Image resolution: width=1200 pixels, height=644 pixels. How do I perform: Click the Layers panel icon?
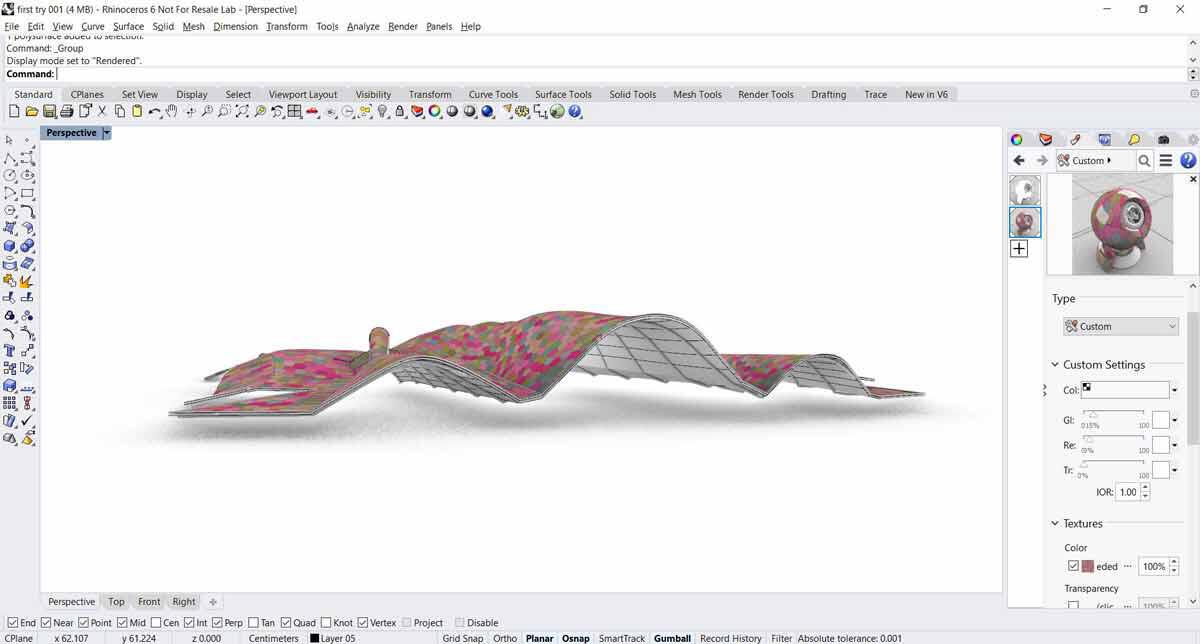click(x=1046, y=139)
